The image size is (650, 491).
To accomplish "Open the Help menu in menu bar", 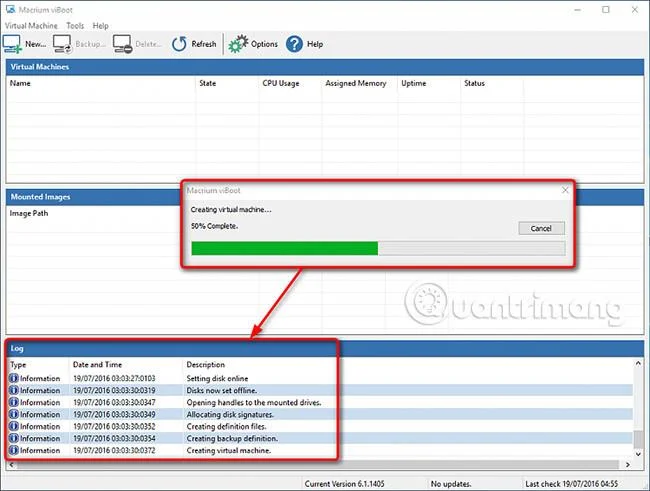I will tap(100, 26).
